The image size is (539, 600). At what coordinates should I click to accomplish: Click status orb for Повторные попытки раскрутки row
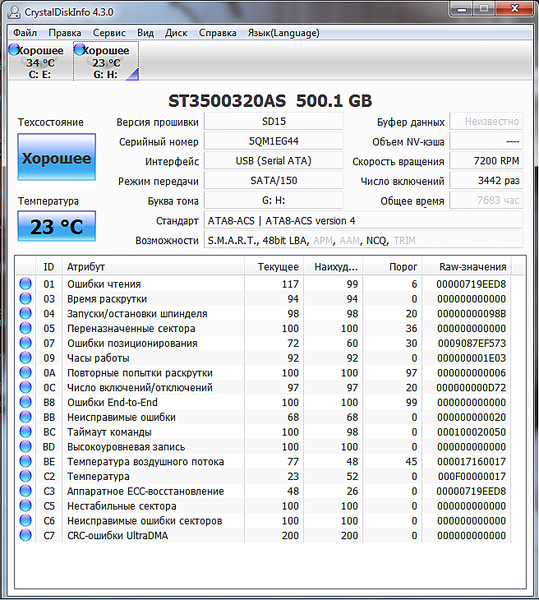[26, 373]
